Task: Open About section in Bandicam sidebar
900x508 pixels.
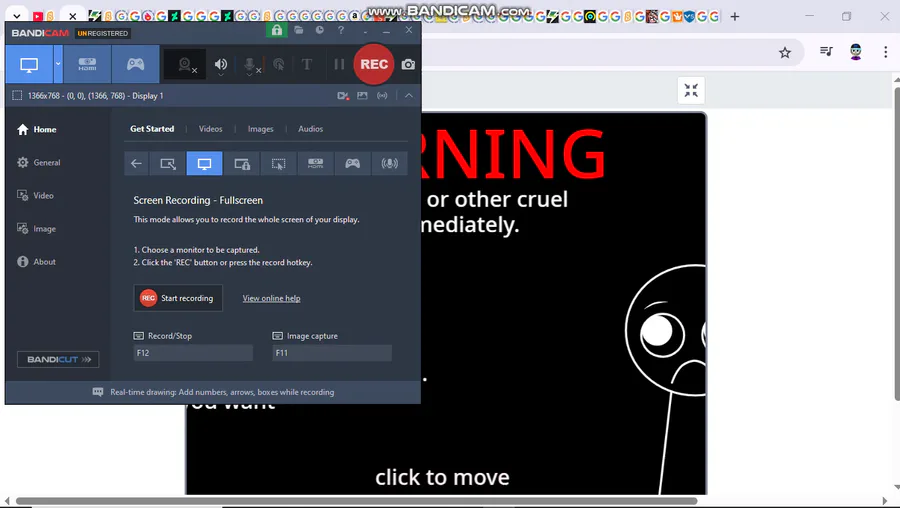Action: pos(36,262)
